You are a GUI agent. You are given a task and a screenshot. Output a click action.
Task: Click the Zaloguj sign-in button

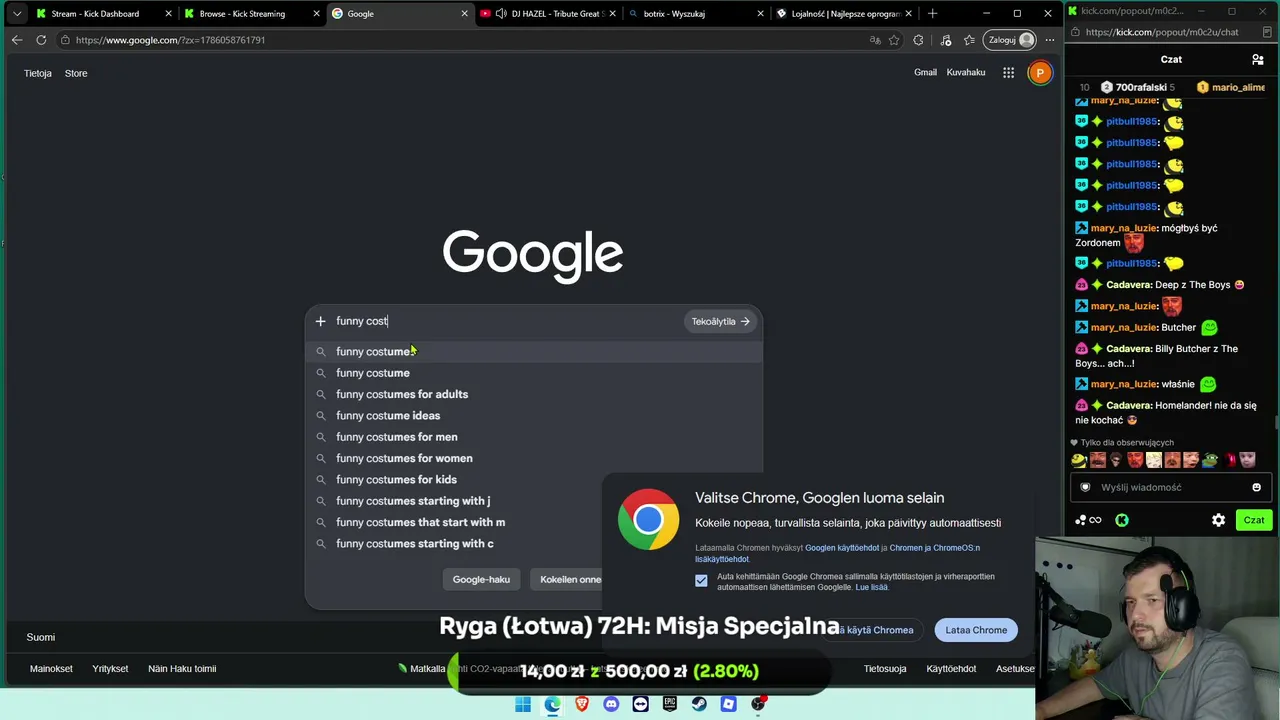[x=1010, y=40]
